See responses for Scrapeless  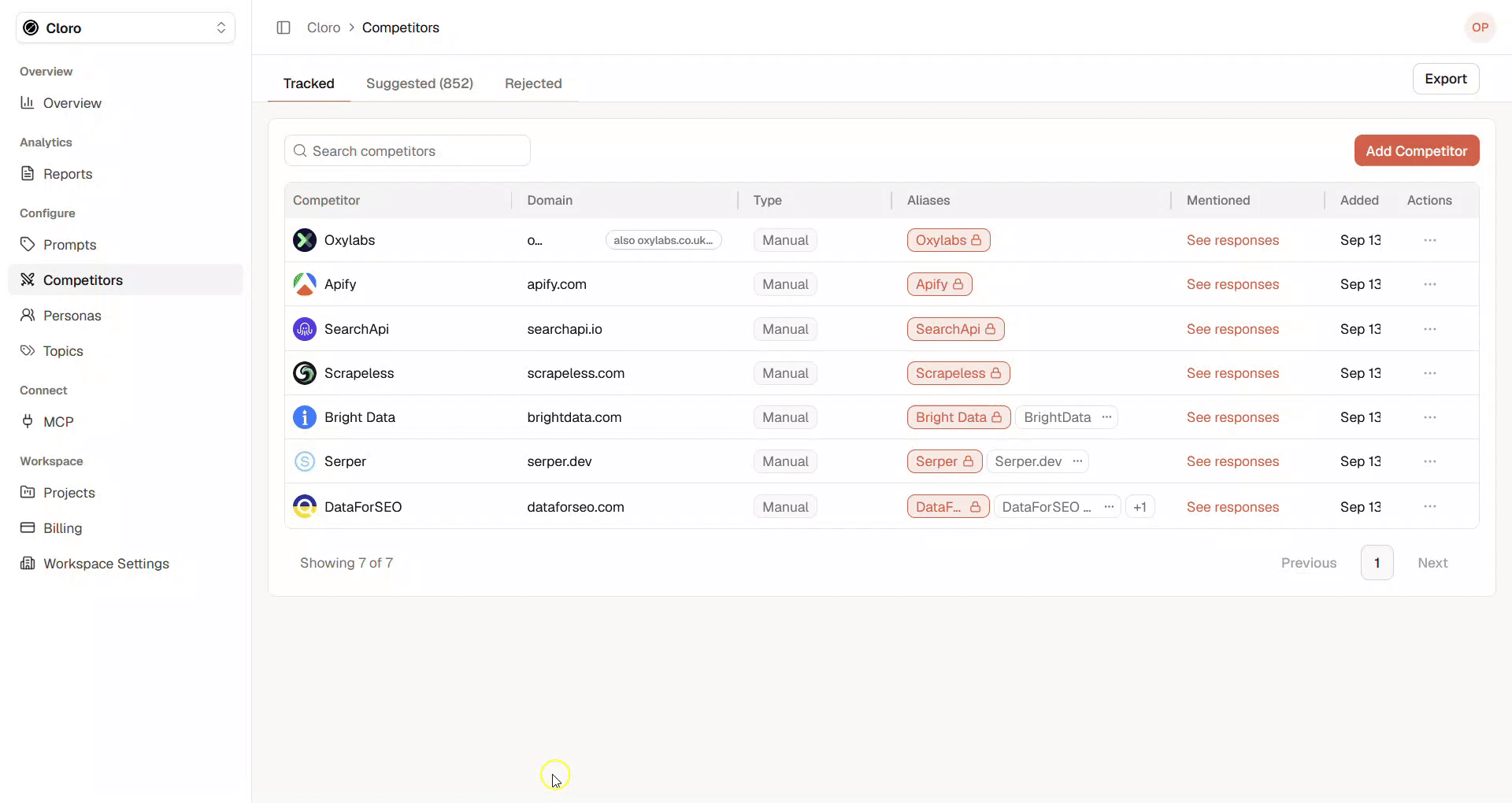(1232, 373)
